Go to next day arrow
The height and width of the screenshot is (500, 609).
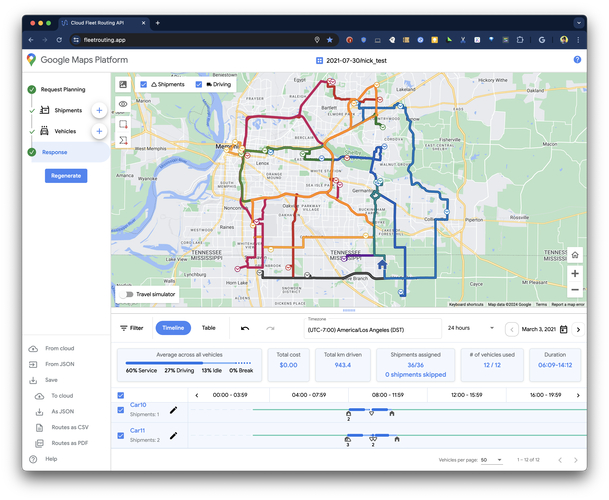[578, 329]
